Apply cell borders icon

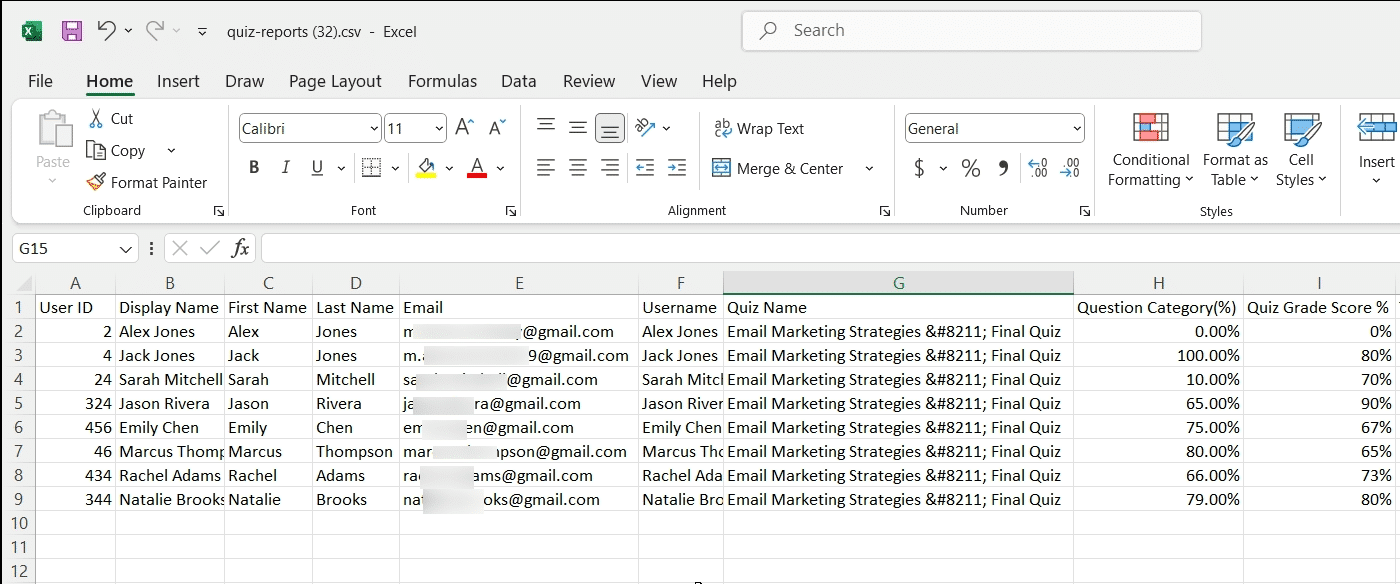[371, 168]
